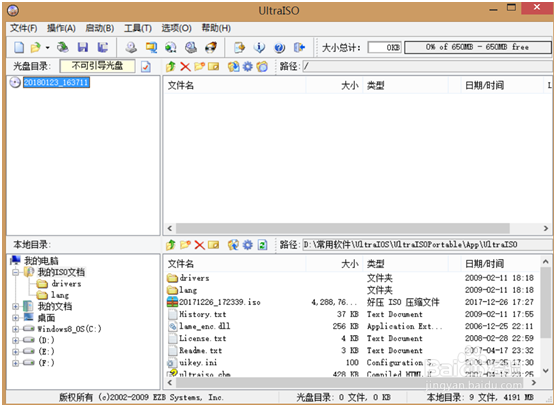
Task: Click the blue Help question mark icon
Action: point(279,47)
